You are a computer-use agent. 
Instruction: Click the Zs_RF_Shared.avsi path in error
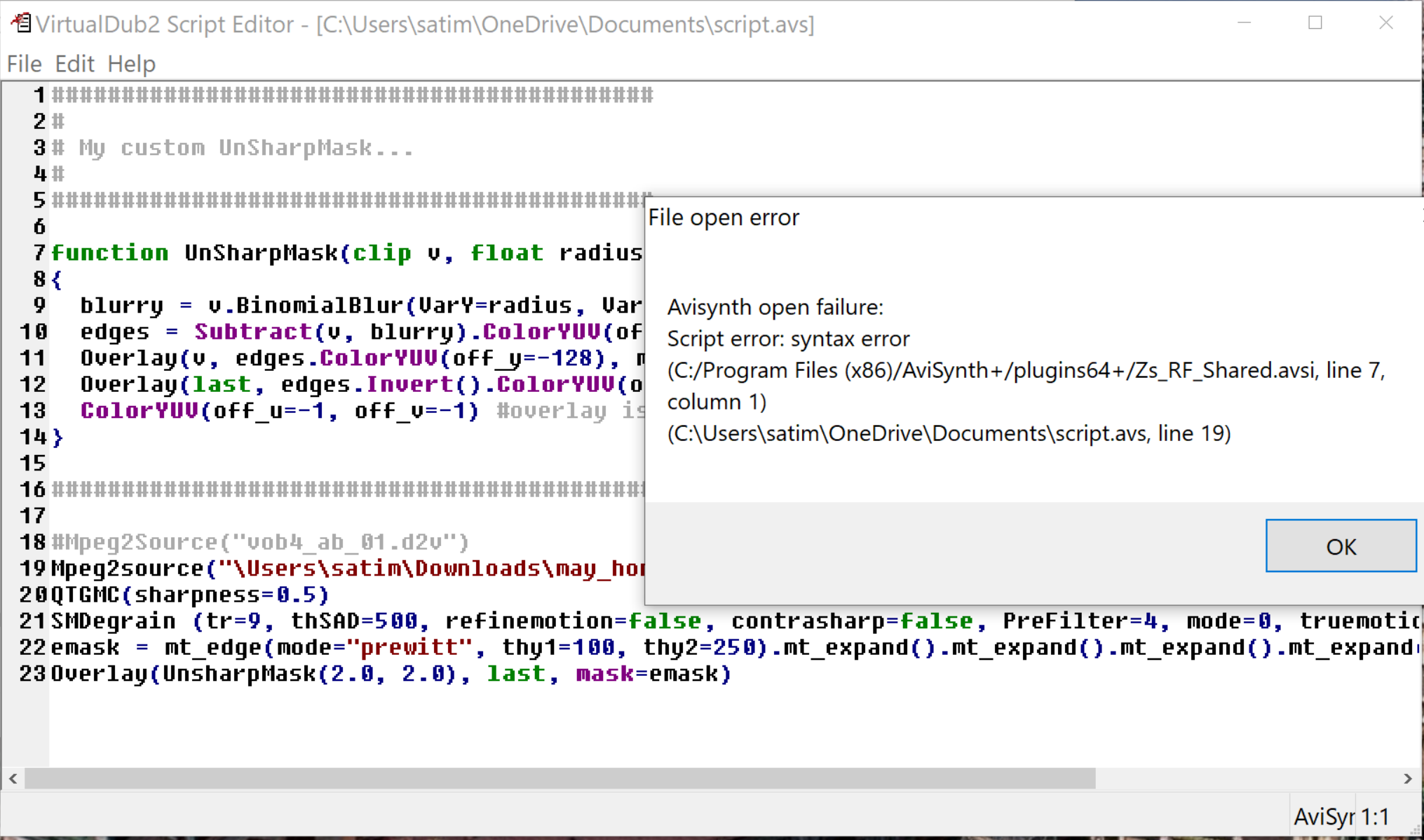[x=992, y=370]
